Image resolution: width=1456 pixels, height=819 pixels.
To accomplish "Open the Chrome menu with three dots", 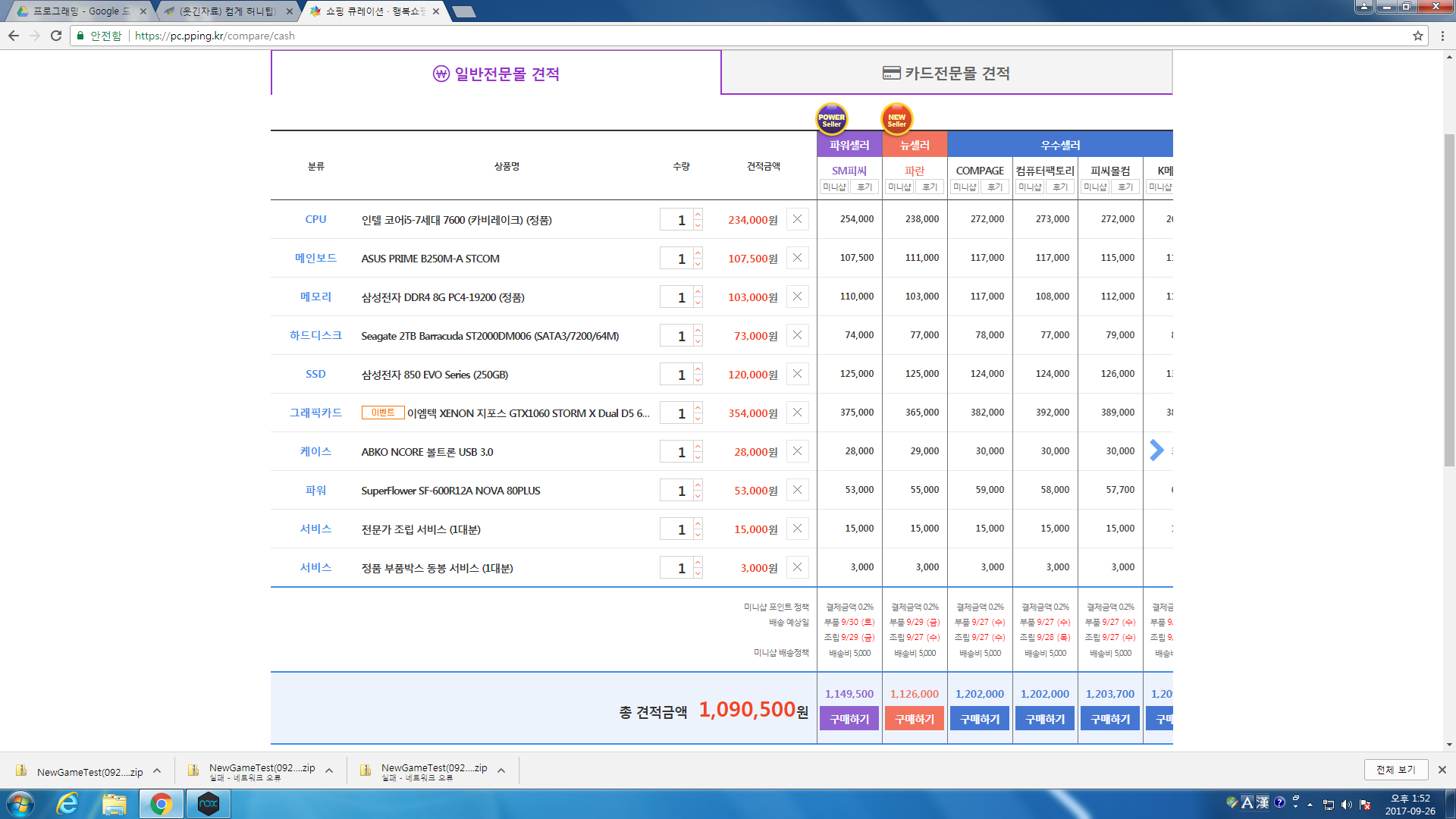I will coord(1442,36).
